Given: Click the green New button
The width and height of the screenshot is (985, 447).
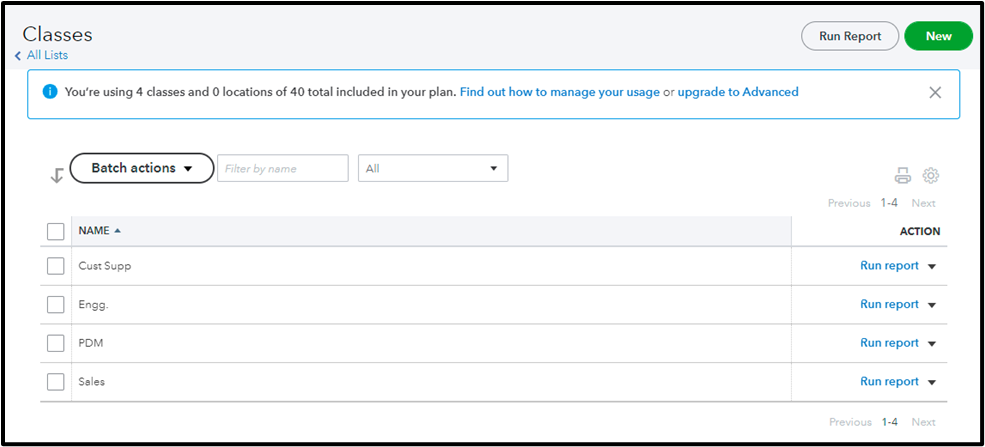Looking at the screenshot, I should pos(939,36).
